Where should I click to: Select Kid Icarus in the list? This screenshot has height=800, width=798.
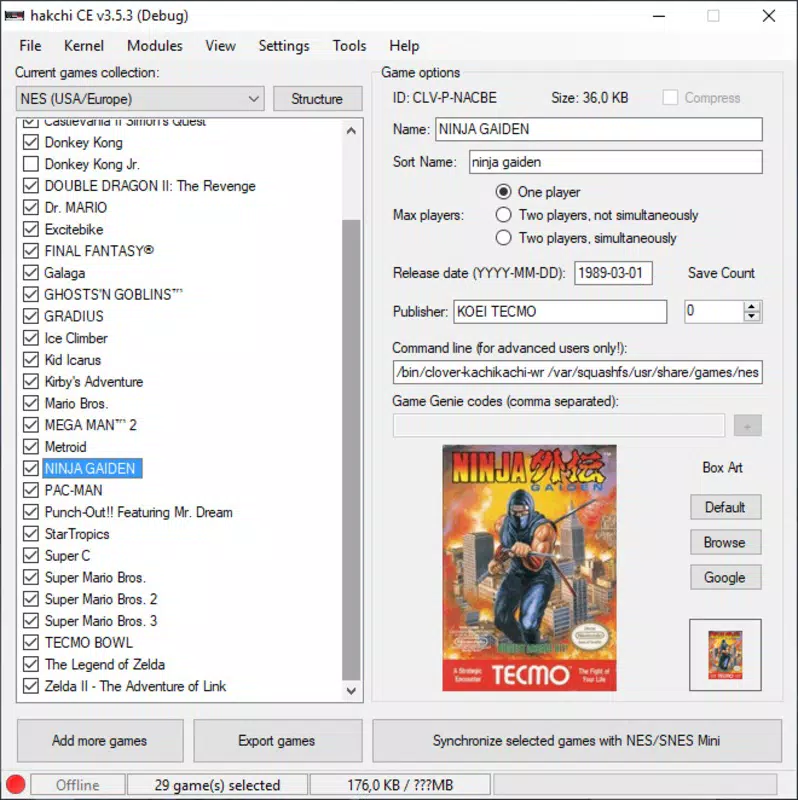point(73,360)
